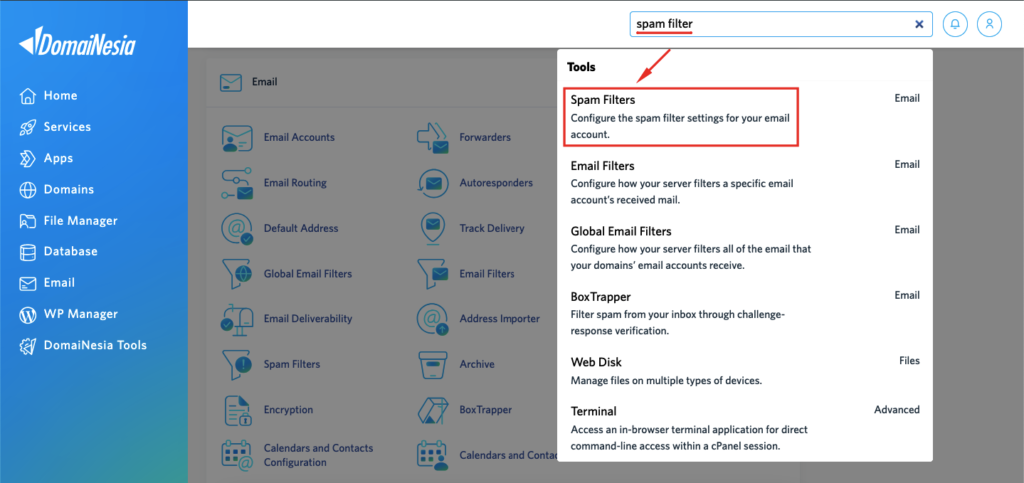Click the Calendars and Contacts Configuration icon
Image resolution: width=1024 pixels, height=483 pixels.
(x=237, y=455)
